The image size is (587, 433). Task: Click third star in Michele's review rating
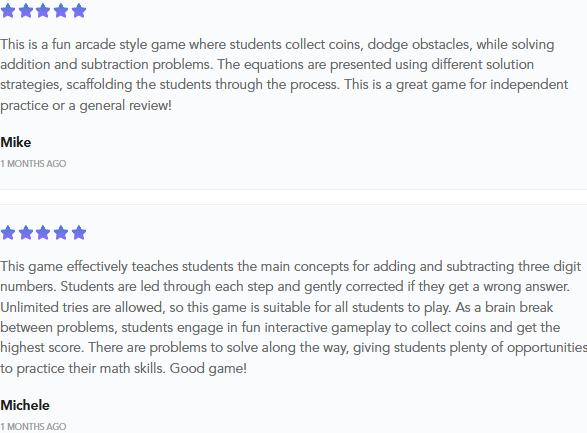click(43, 232)
